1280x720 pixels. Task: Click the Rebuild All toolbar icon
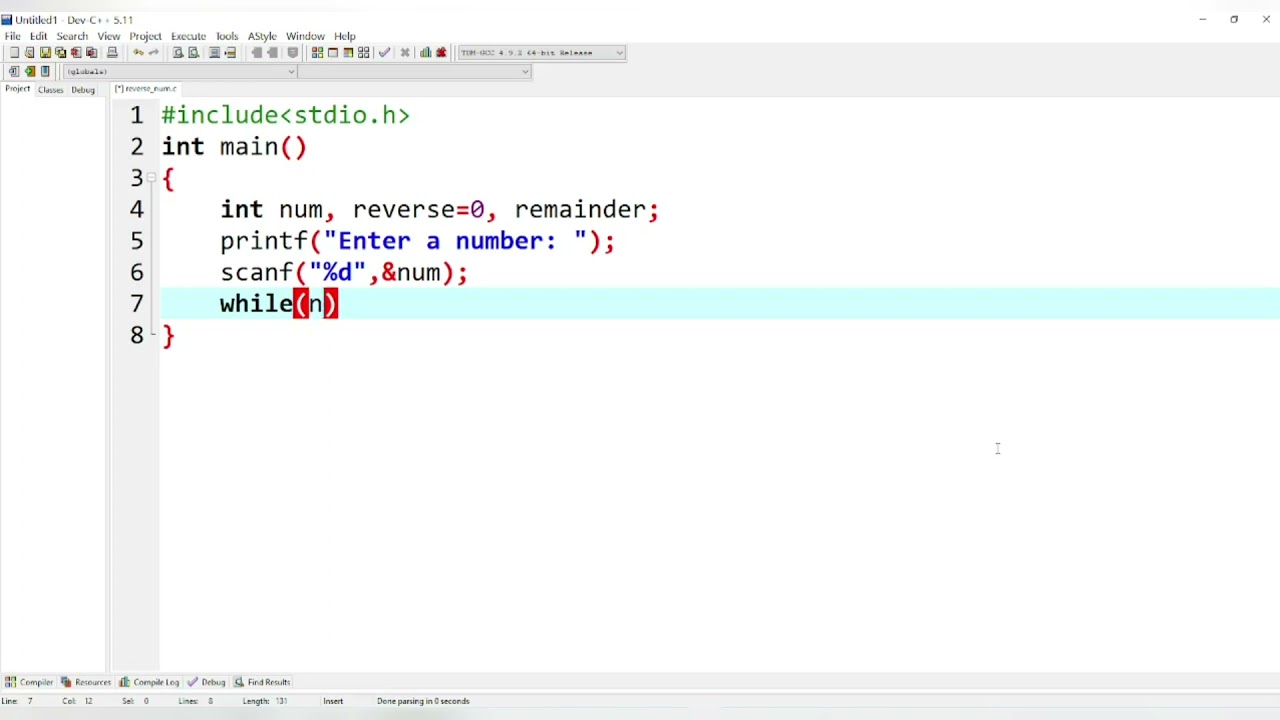(x=363, y=52)
